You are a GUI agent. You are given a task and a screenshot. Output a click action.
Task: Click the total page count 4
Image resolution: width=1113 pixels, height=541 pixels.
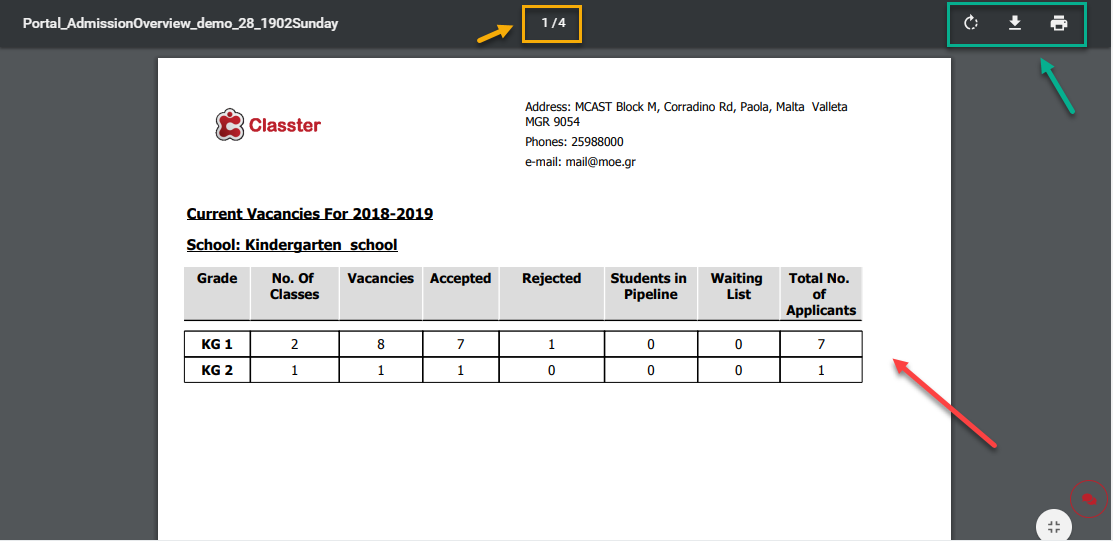pyautogui.click(x=561, y=23)
